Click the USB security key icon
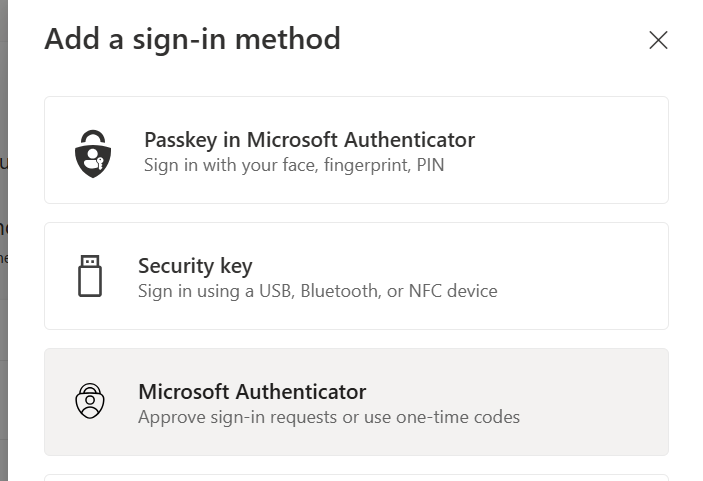This screenshot has width=703, height=481. click(90, 276)
